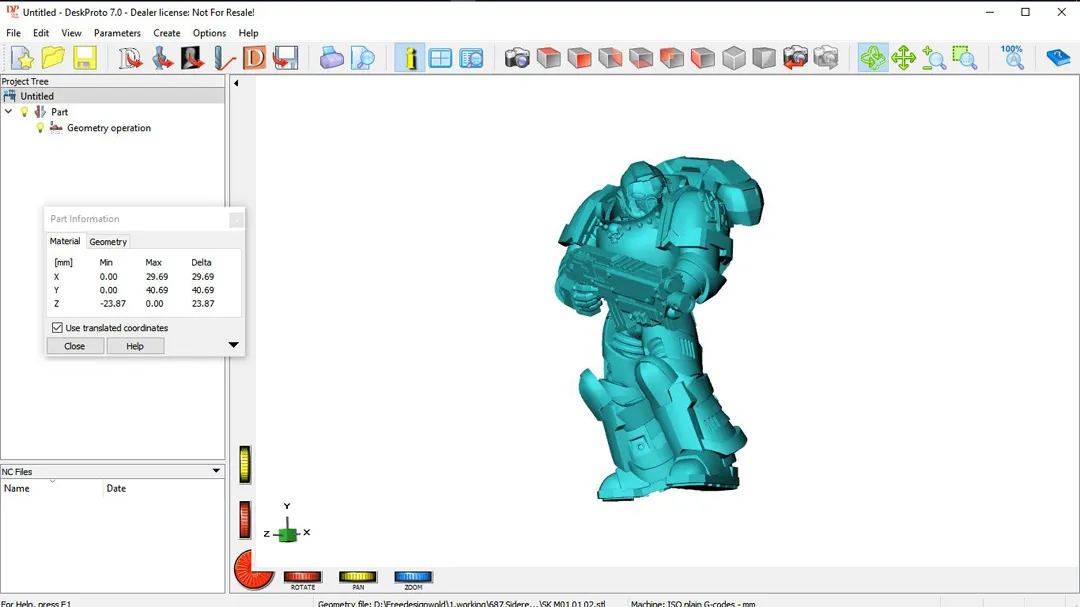Expand the Part Information dialog down arrow
Viewport: 1080px width, 607px height.
pyautogui.click(x=233, y=344)
